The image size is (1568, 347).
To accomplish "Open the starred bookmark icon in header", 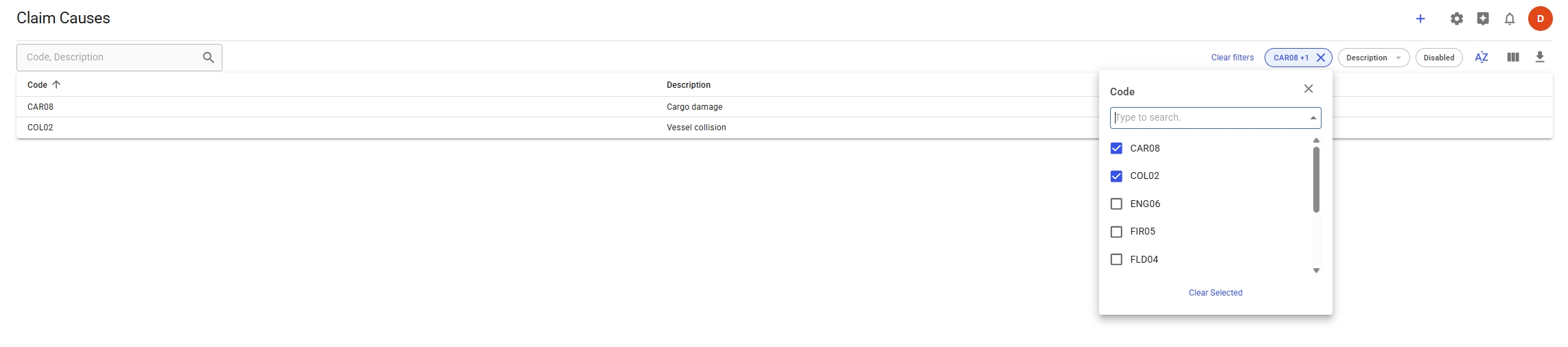I will point(1483,19).
